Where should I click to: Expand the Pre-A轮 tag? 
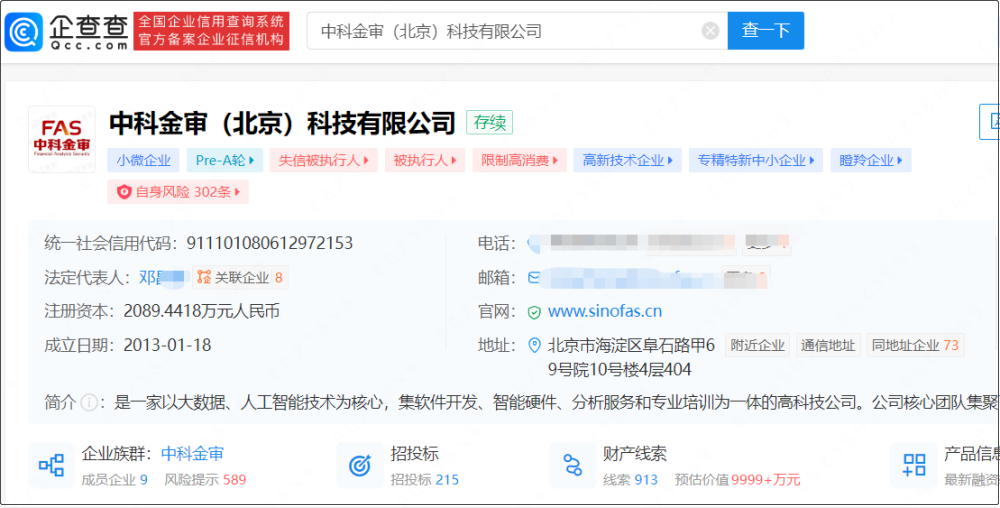224,160
